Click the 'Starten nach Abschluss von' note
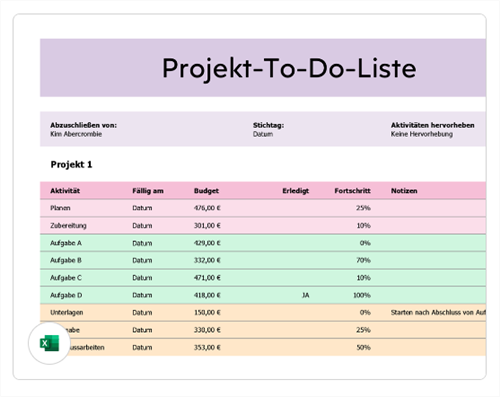The image size is (500, 397). pos(438,312)
